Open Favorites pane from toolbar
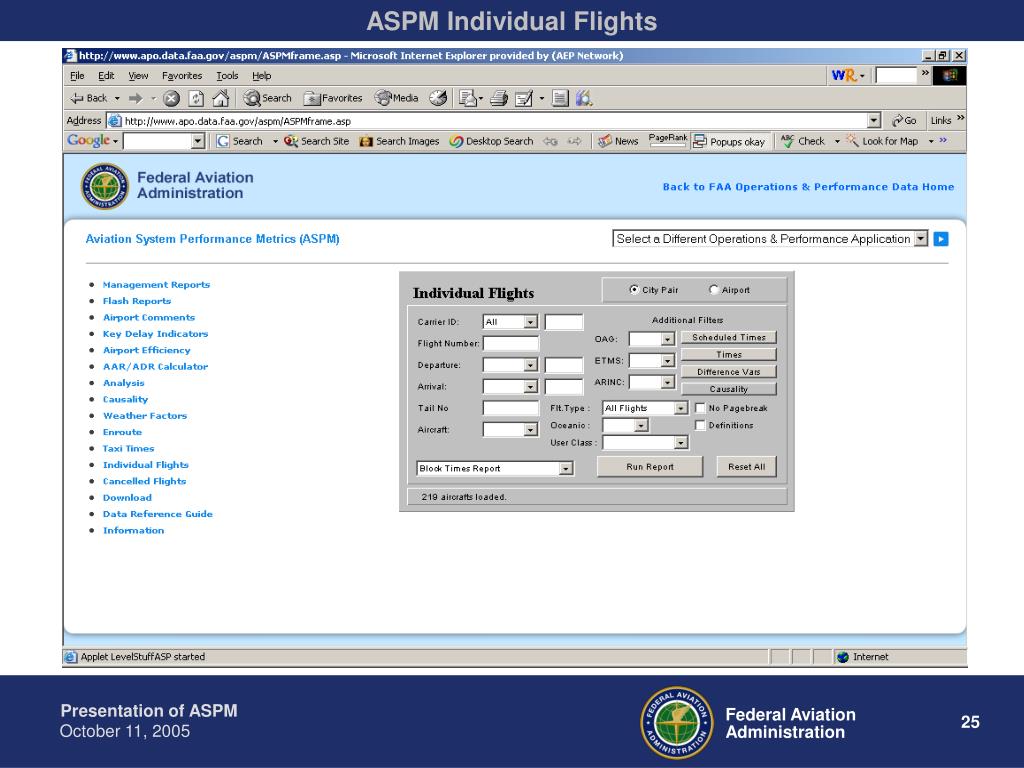1024x768 pixels. pos(333,99)
